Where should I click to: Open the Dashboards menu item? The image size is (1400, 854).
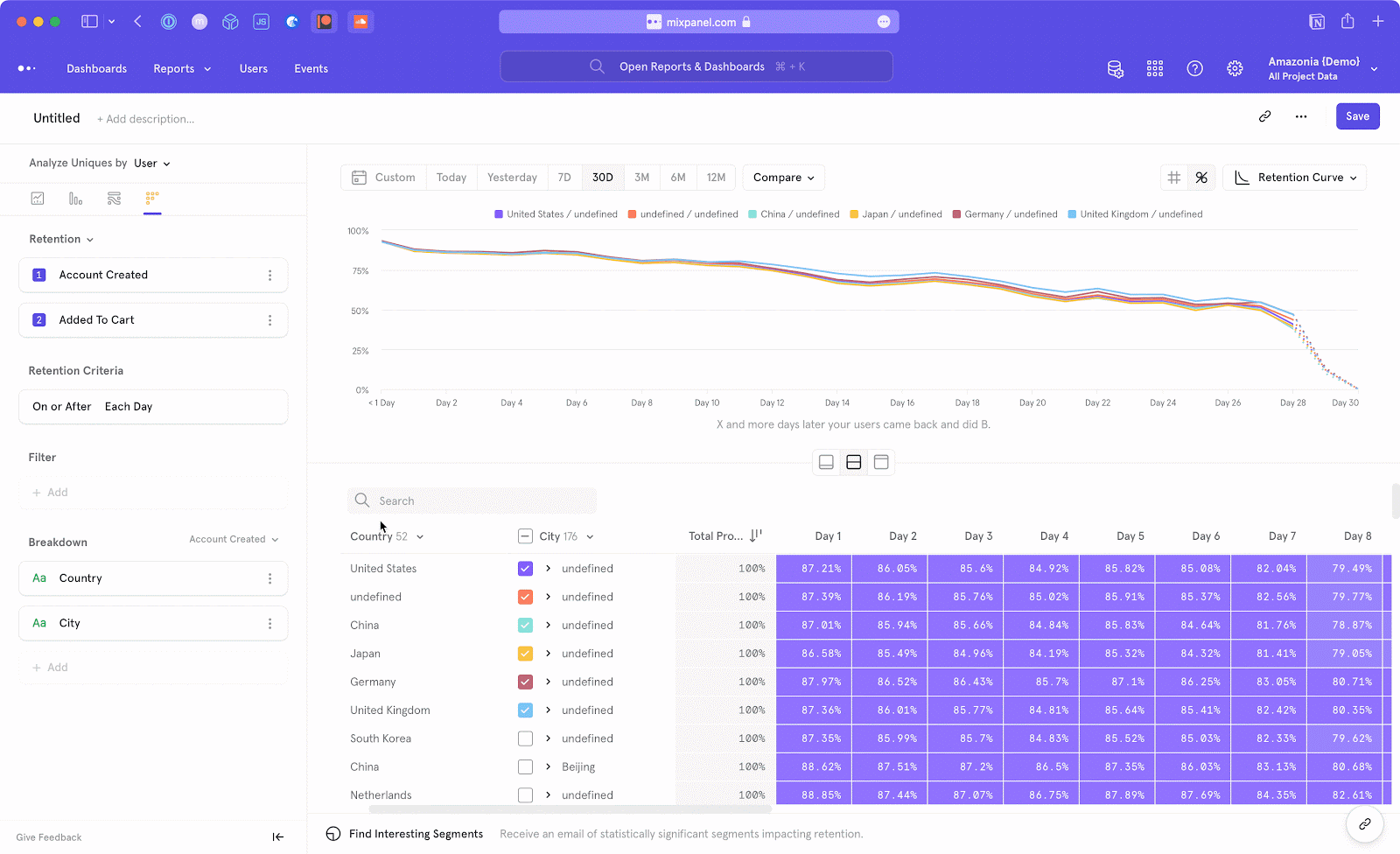click(96, 69)
